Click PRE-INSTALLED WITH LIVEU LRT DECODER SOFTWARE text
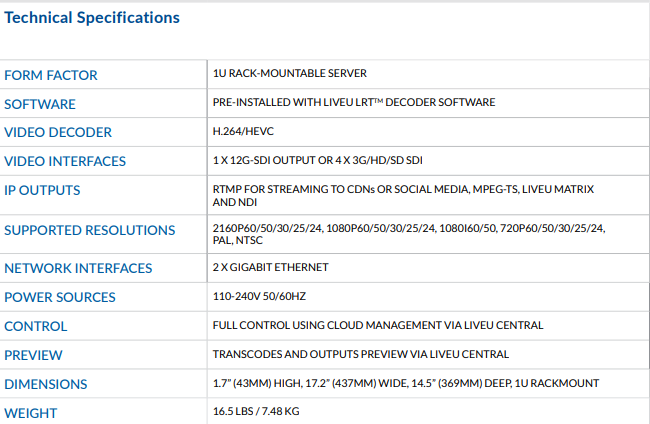Image resolution: width=650 pixels, height=424 pixels. tap(354, 102)
